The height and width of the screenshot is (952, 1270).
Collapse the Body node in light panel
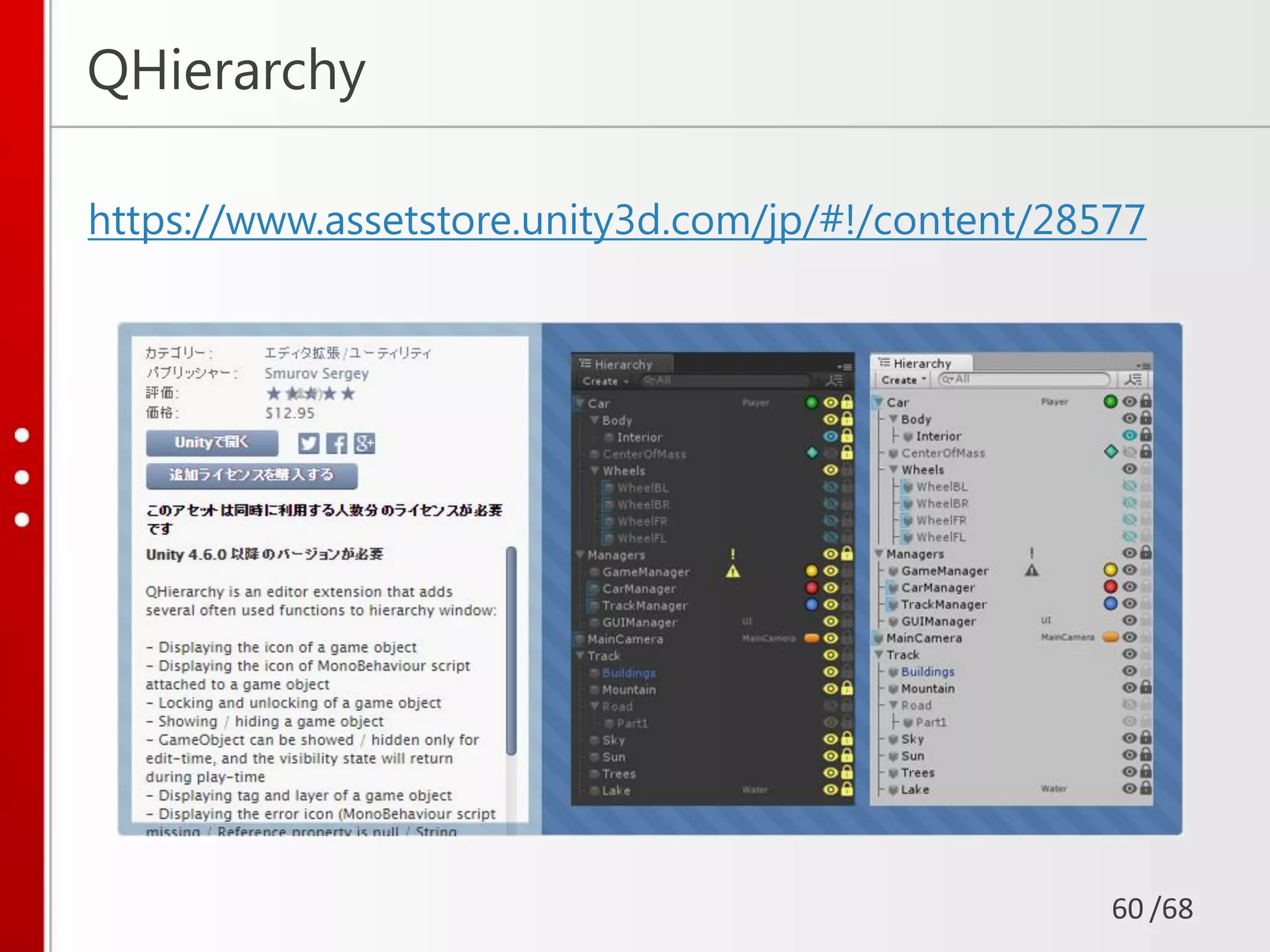(x=893, y=419)
